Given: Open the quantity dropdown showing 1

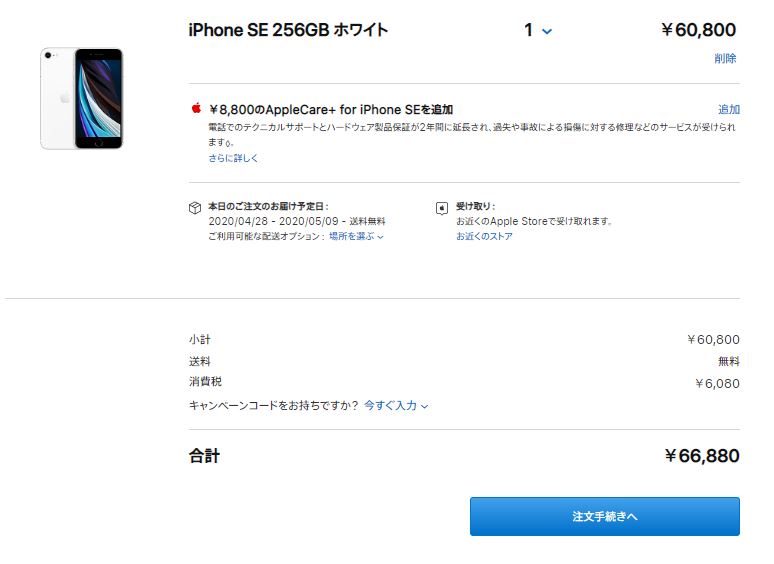Looking at the screenshot, I should tap(538, 30).
